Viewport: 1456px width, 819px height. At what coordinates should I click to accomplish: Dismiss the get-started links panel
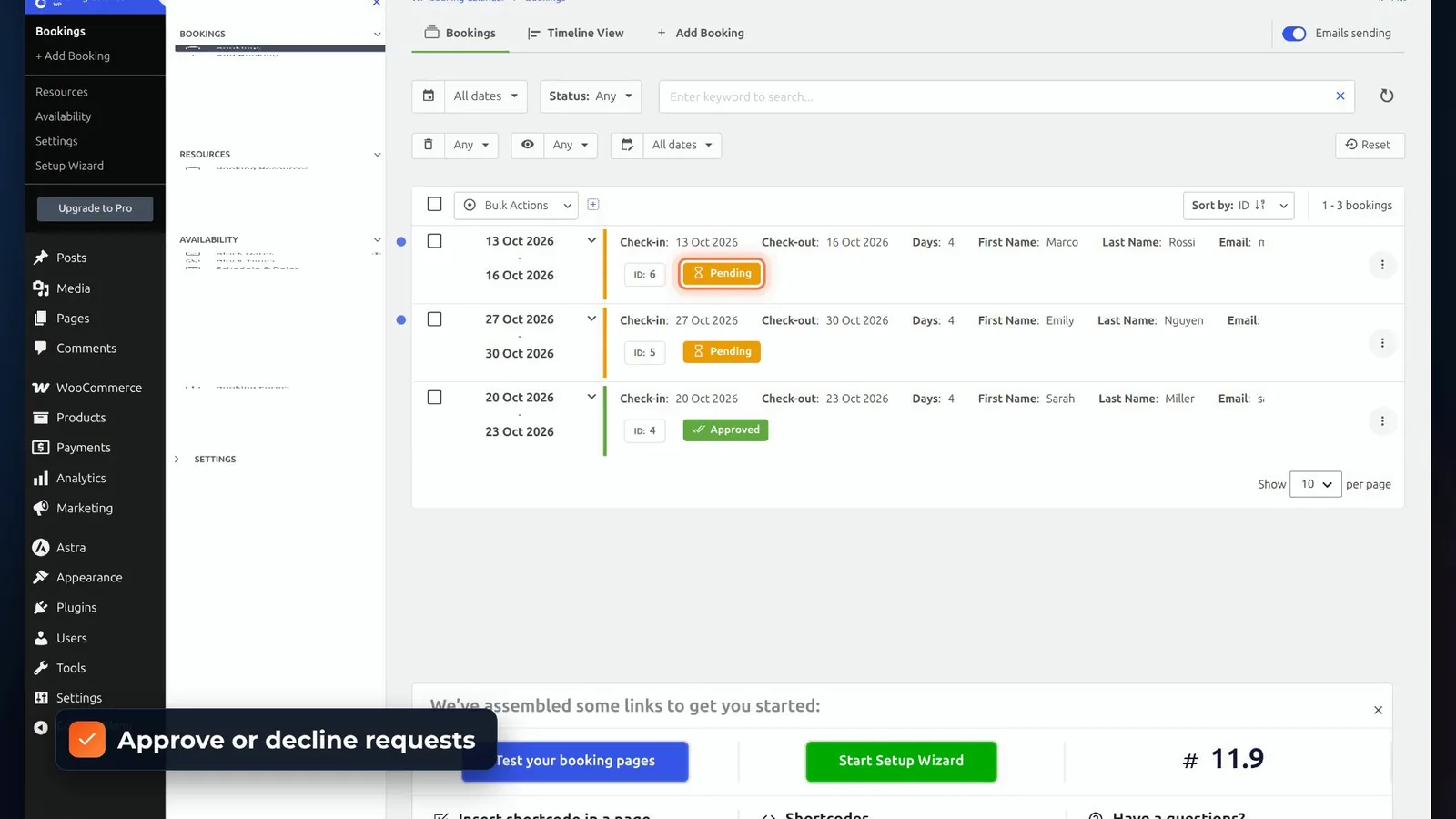pos(1378,710)
